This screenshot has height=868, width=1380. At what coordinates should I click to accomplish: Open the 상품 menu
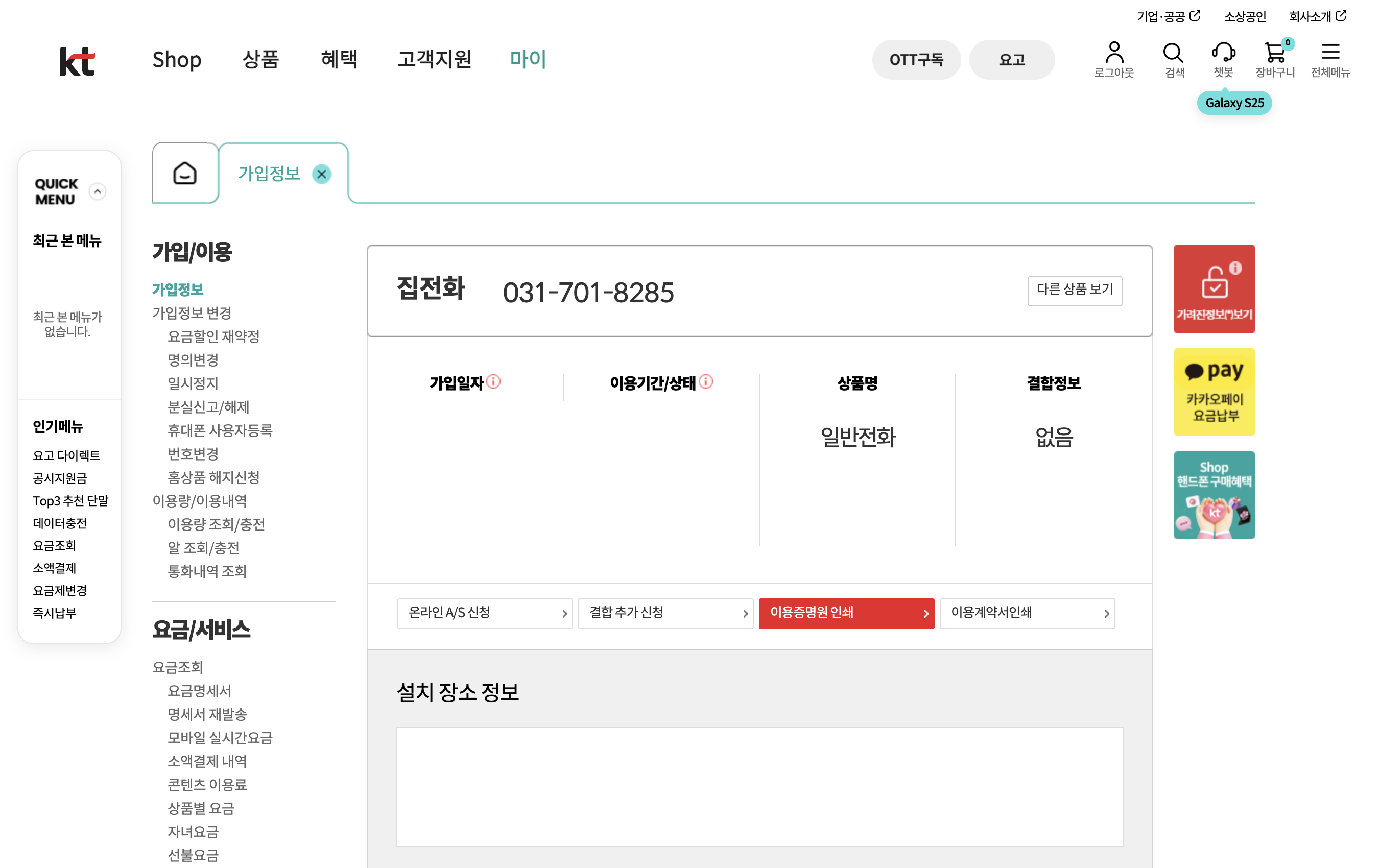tap(261, 59)
